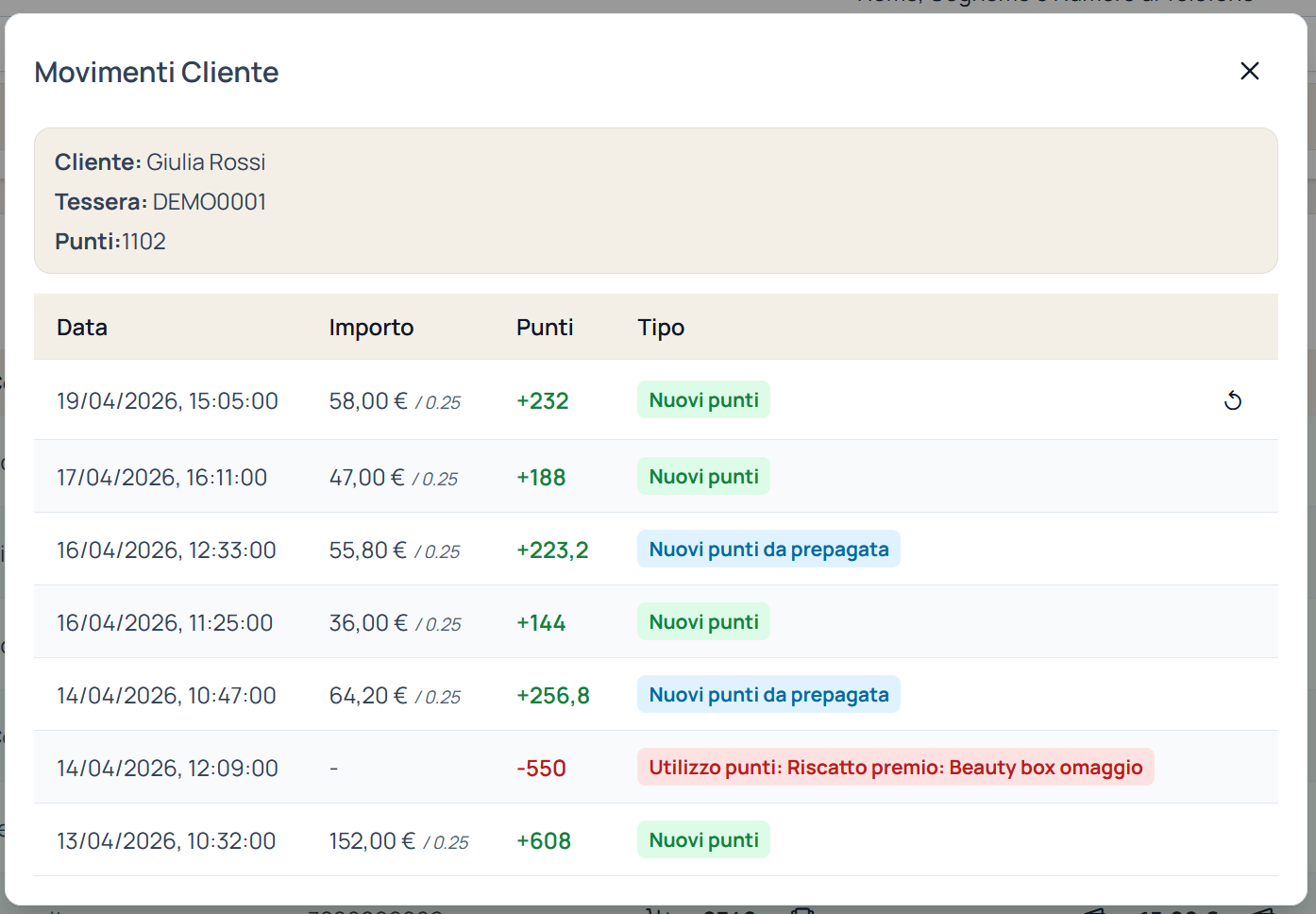Click points value +232
1316x914 pixels.
click(543, 400)
